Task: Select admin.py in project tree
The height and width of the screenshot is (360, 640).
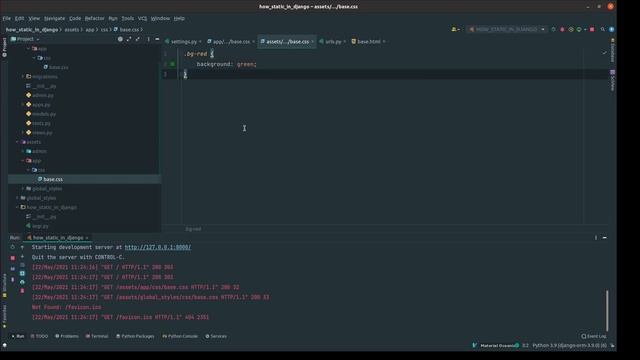Action: (43, 96)
